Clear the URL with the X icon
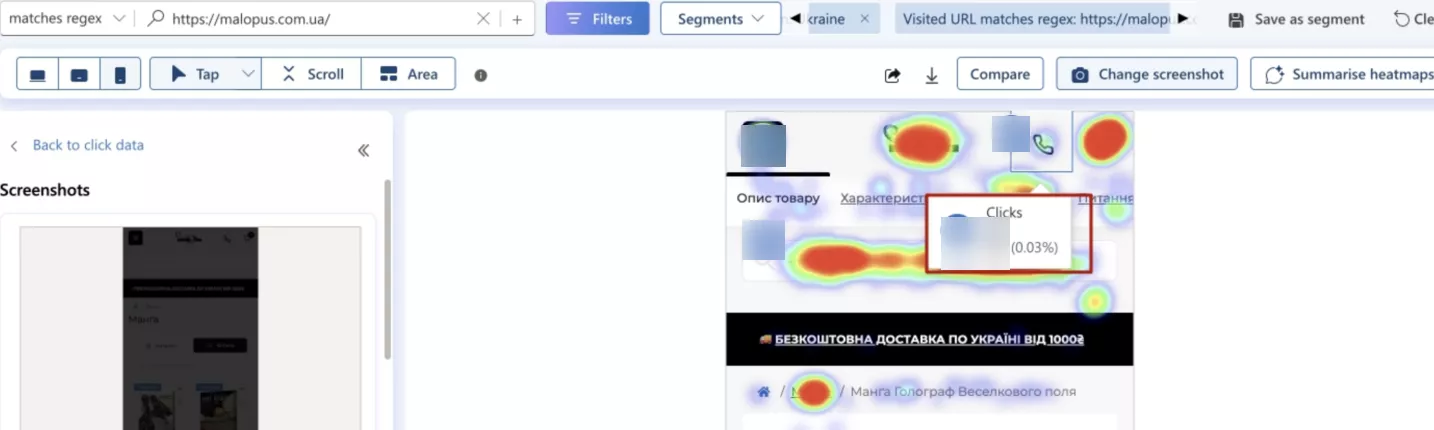 tap(483, 19)
